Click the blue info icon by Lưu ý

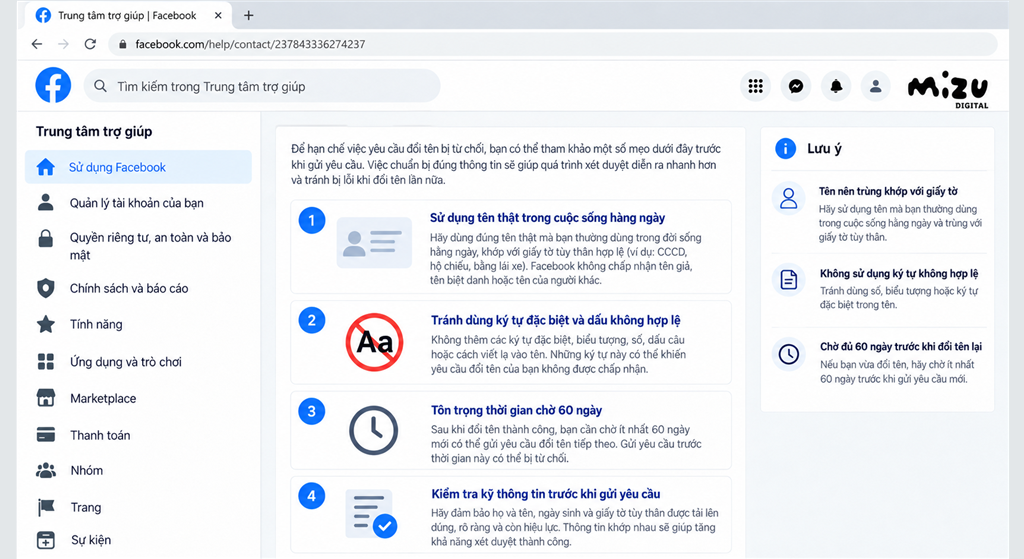point(786,148)
